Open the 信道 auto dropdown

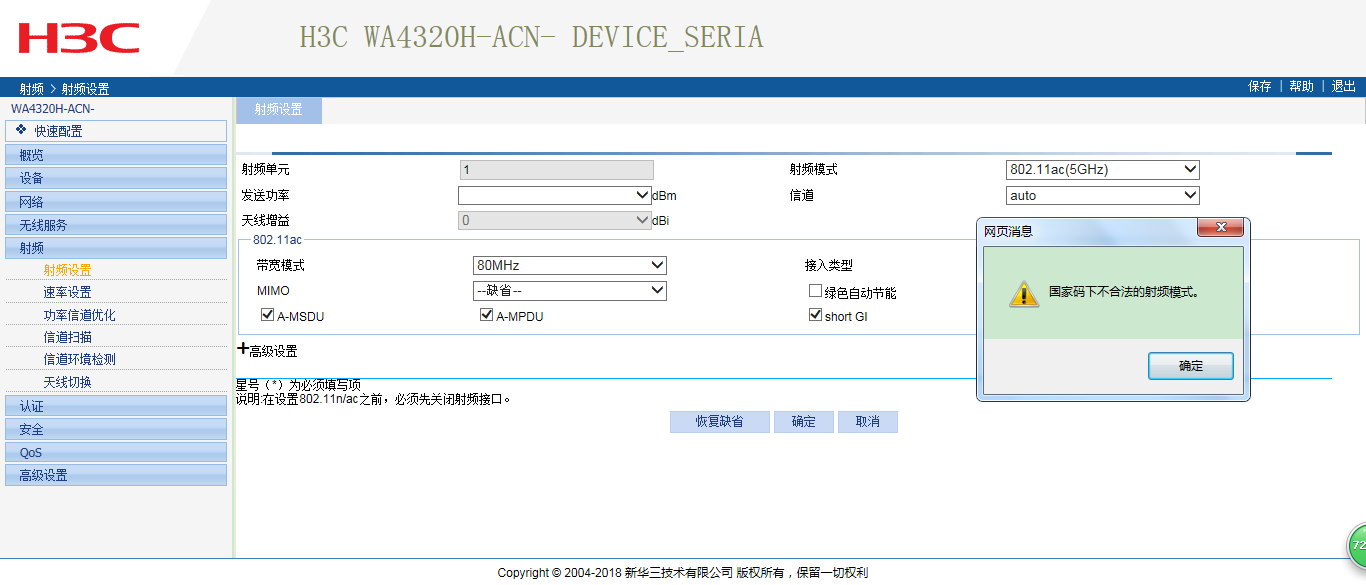point(1102,196)
